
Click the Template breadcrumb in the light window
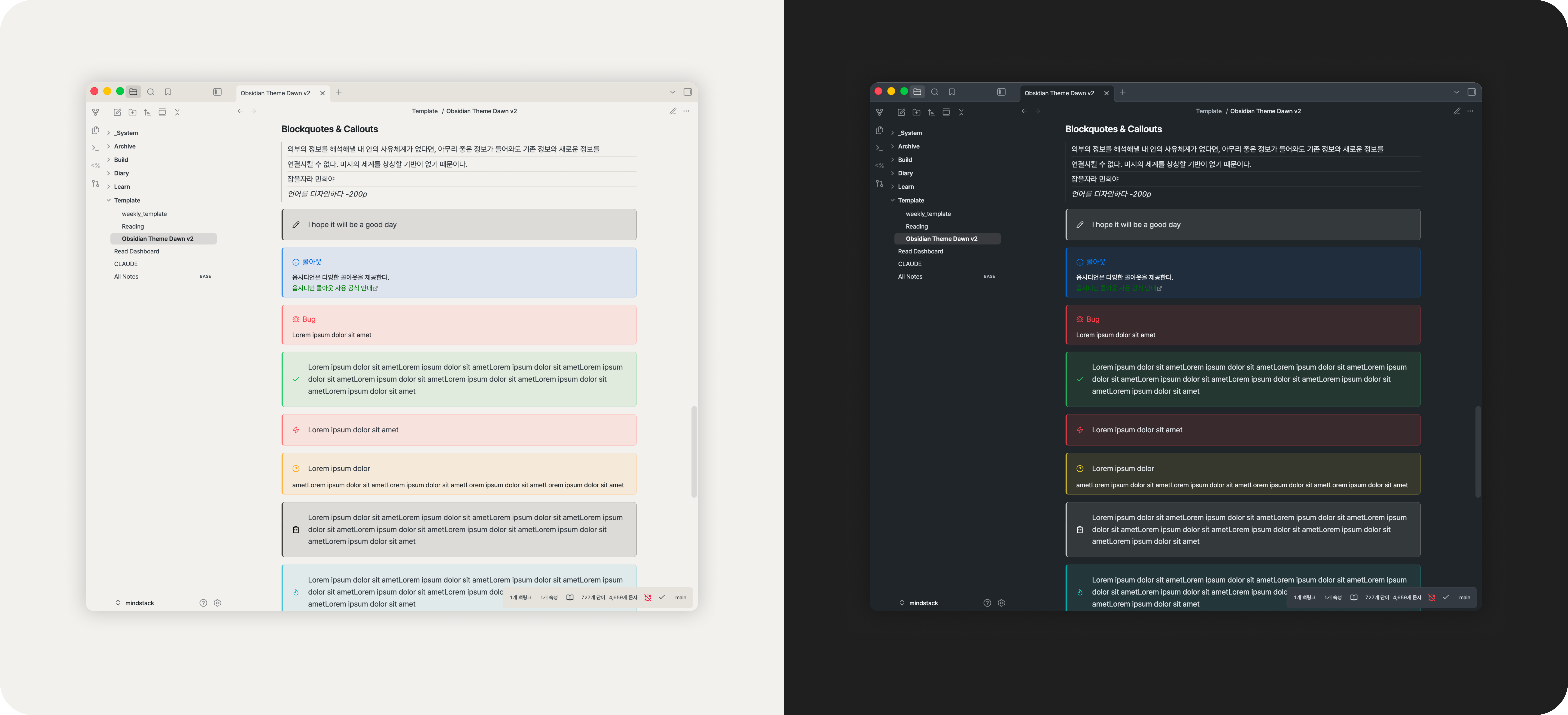click(x=425, y=111)
